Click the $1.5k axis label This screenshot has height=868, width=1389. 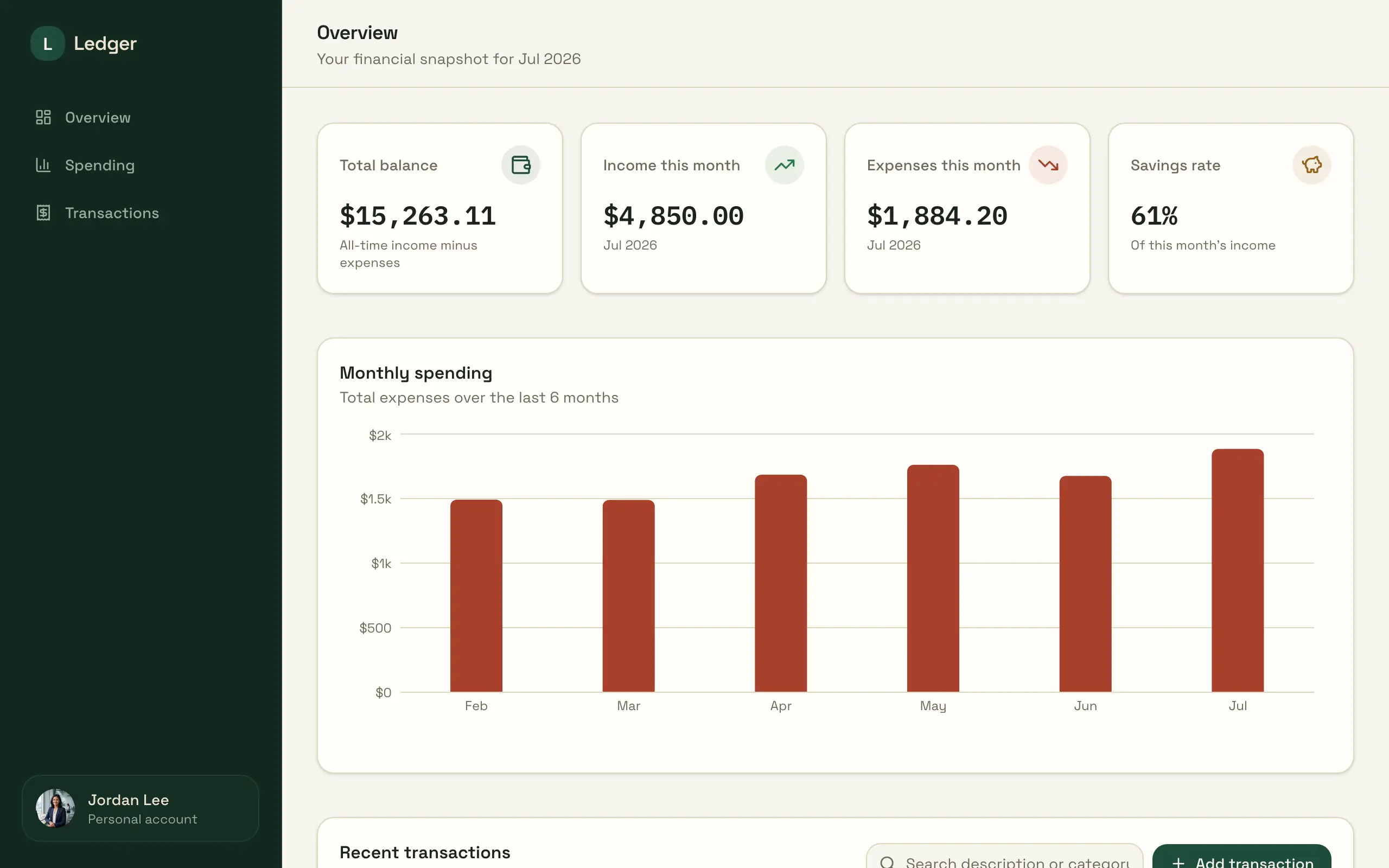coord(375,499)
